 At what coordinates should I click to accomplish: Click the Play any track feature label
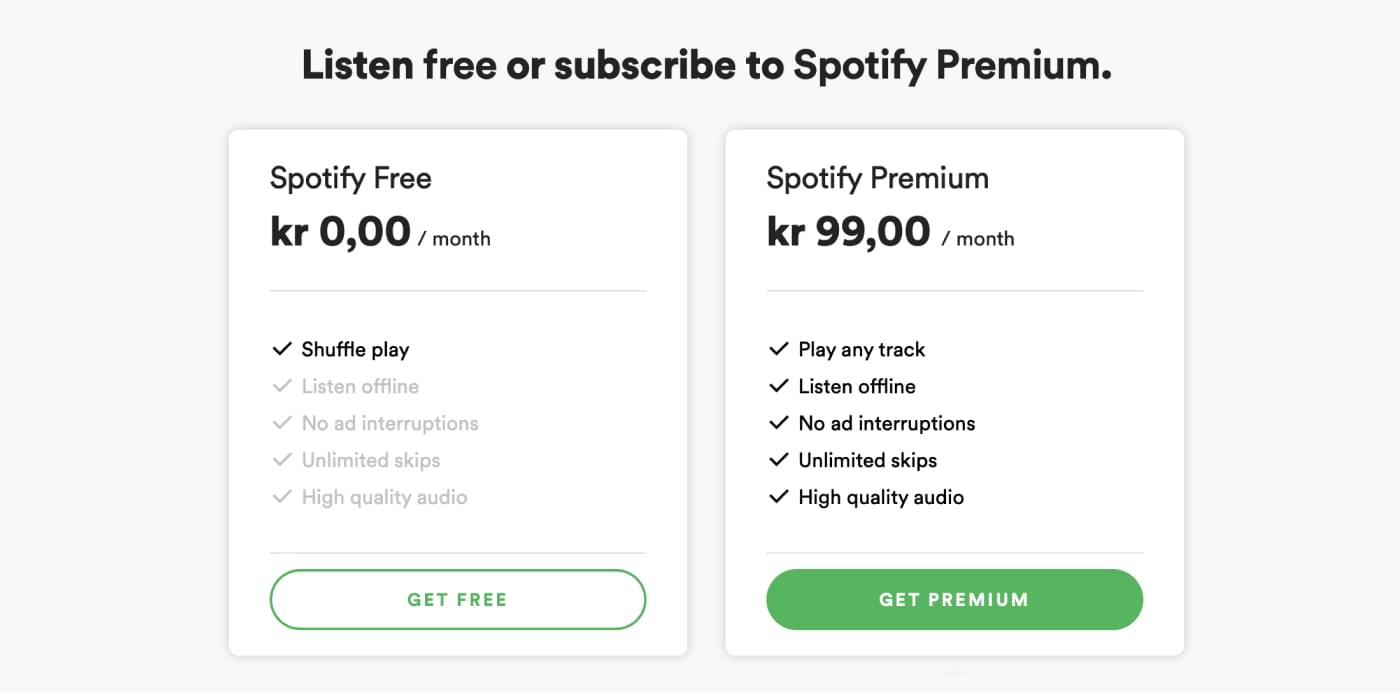(862, 350)
